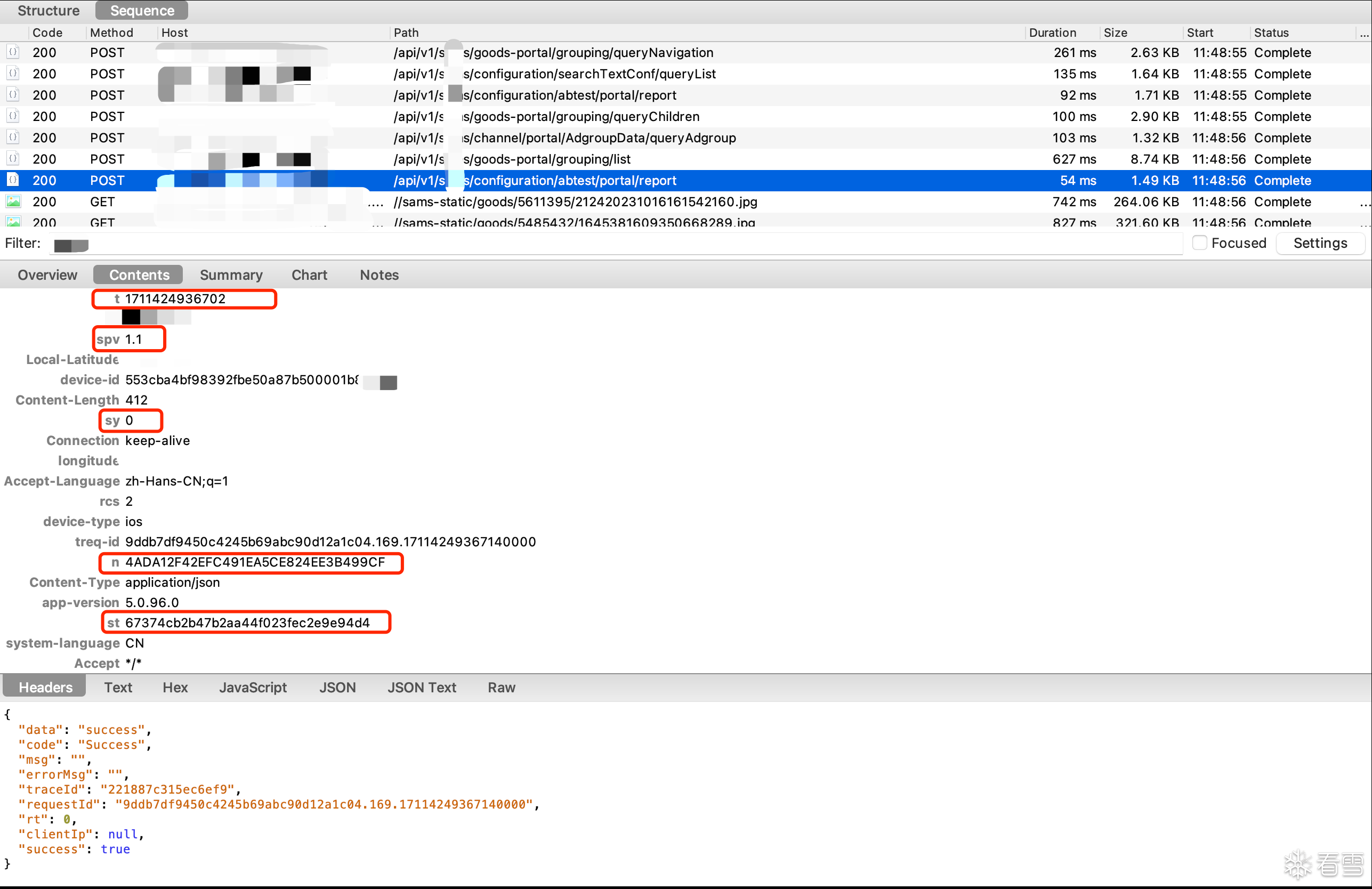Screen dimensions: 1372x889
Task: Click file icon beside searchTextConf/queryList row
Action: point(13,74)
